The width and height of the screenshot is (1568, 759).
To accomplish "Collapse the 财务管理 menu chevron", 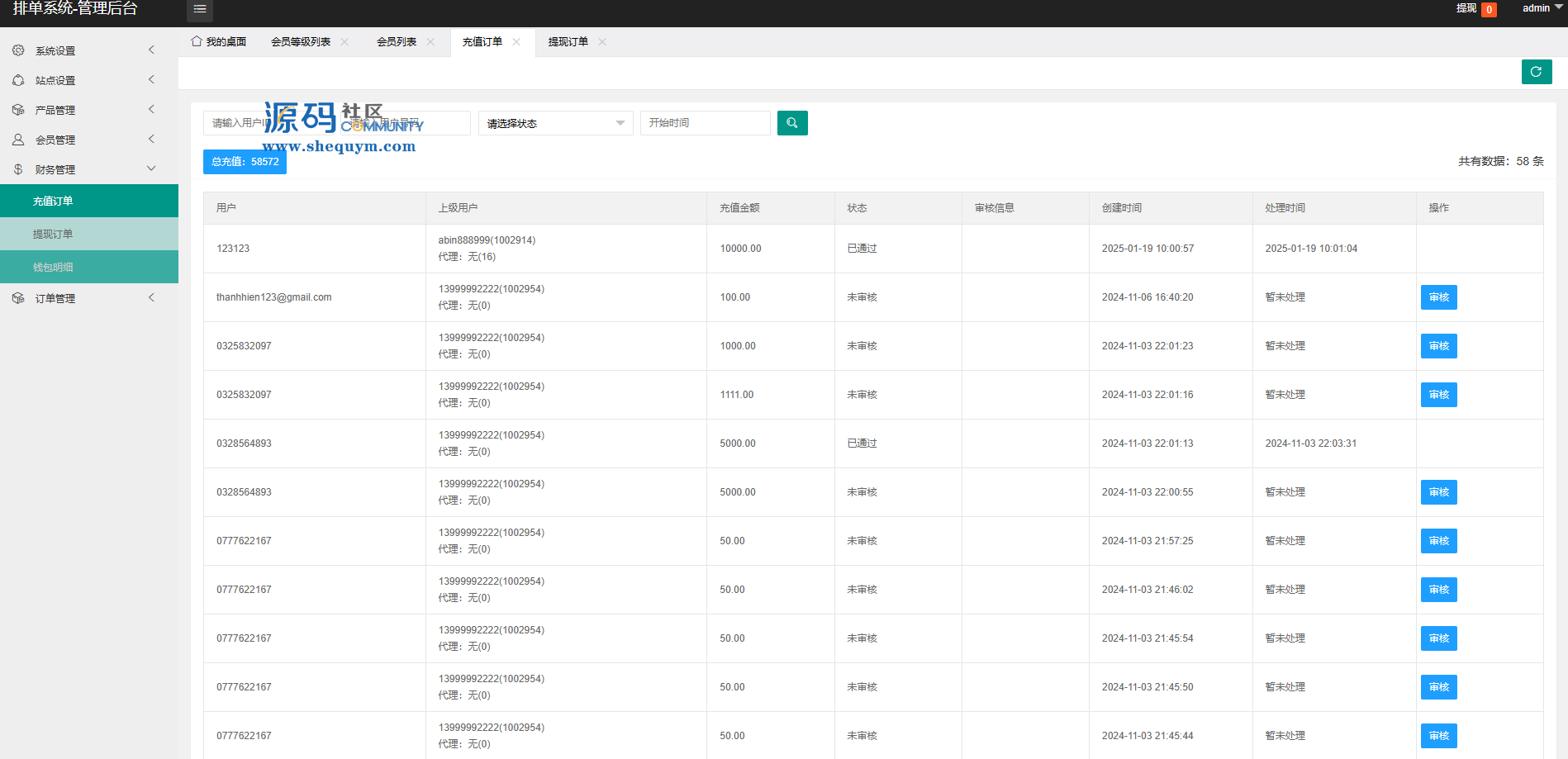I will [151, 168].
